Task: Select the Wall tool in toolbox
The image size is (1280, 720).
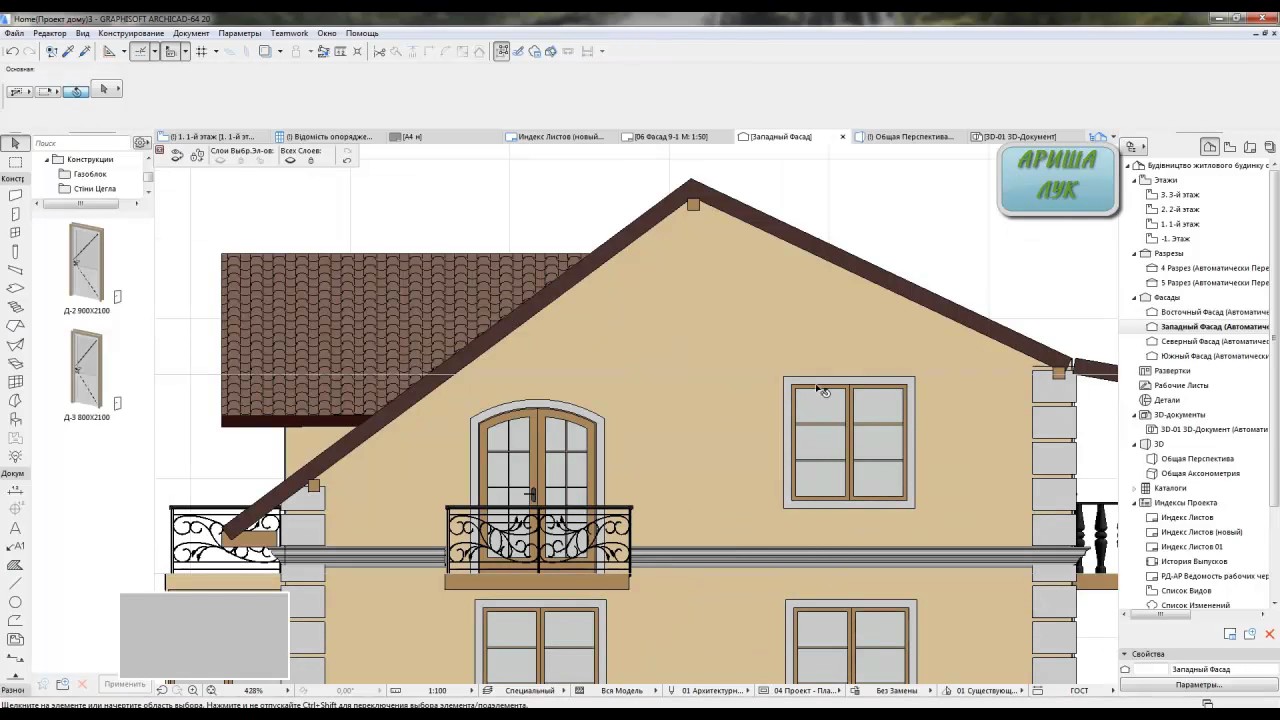Action: click(15, 196)
